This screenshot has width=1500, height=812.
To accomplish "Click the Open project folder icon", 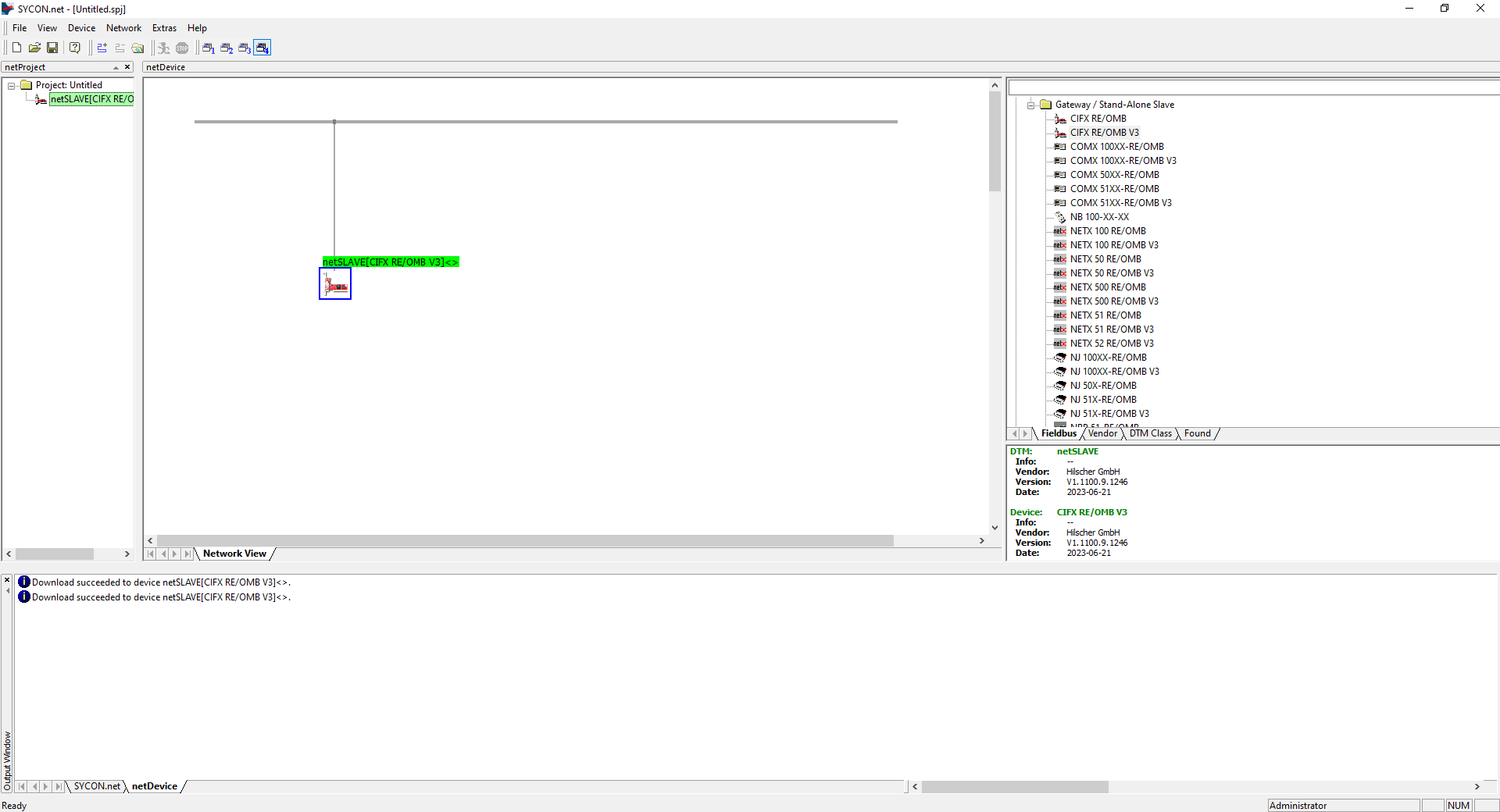I will pos(34,48).
